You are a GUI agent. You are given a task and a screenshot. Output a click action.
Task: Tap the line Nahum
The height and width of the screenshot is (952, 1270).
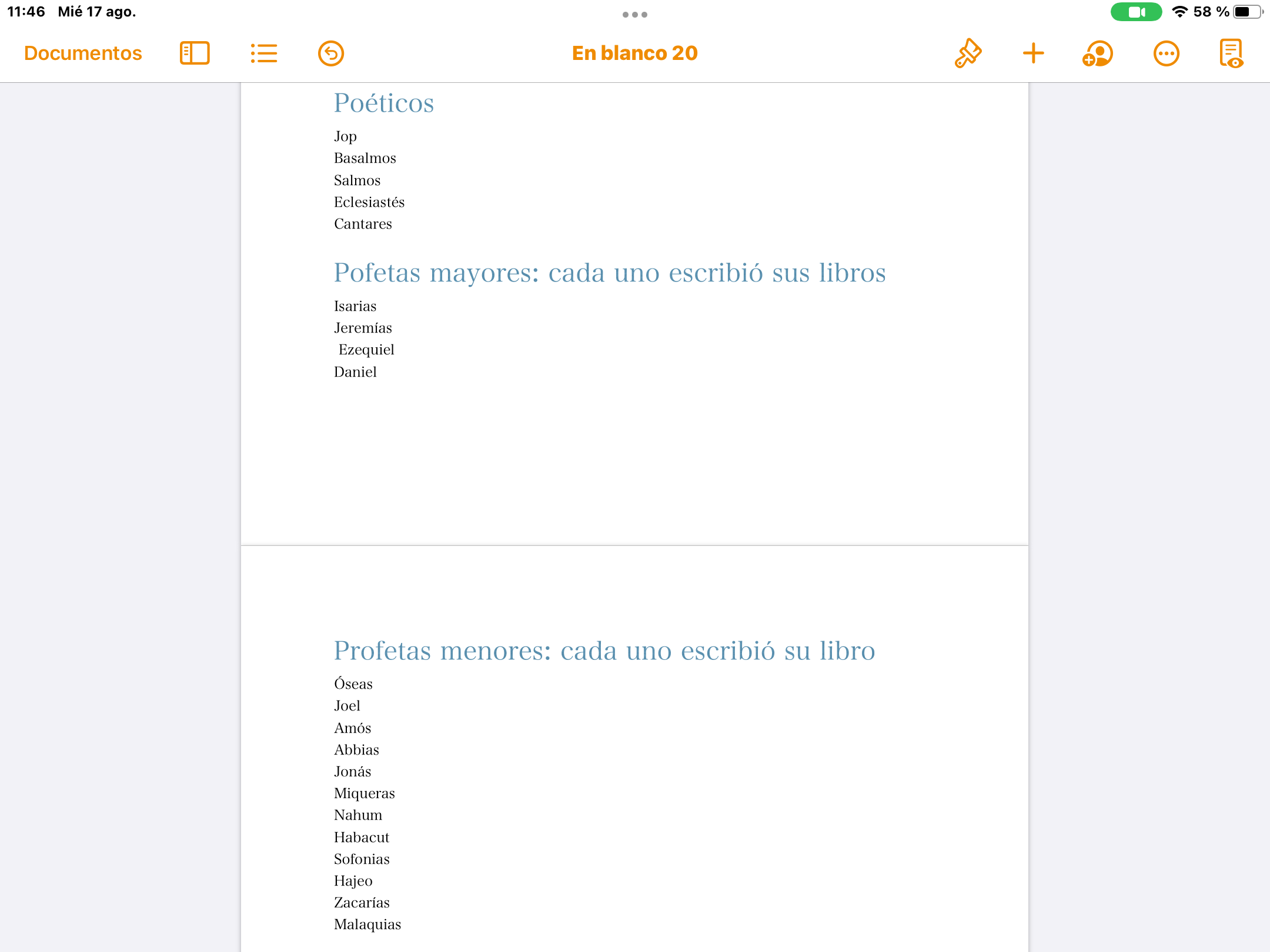pyautogui.click(x=358, y=815)
